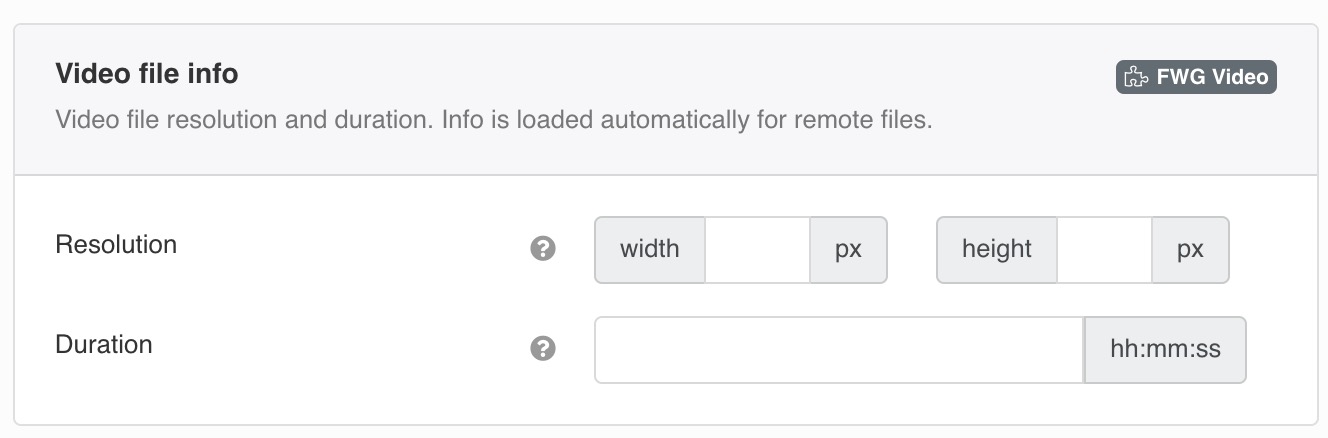Click the Resolution help question-mark icon
Image resolution: width=1328 pixels, height=438 pixels.
[x=542, y=249]
